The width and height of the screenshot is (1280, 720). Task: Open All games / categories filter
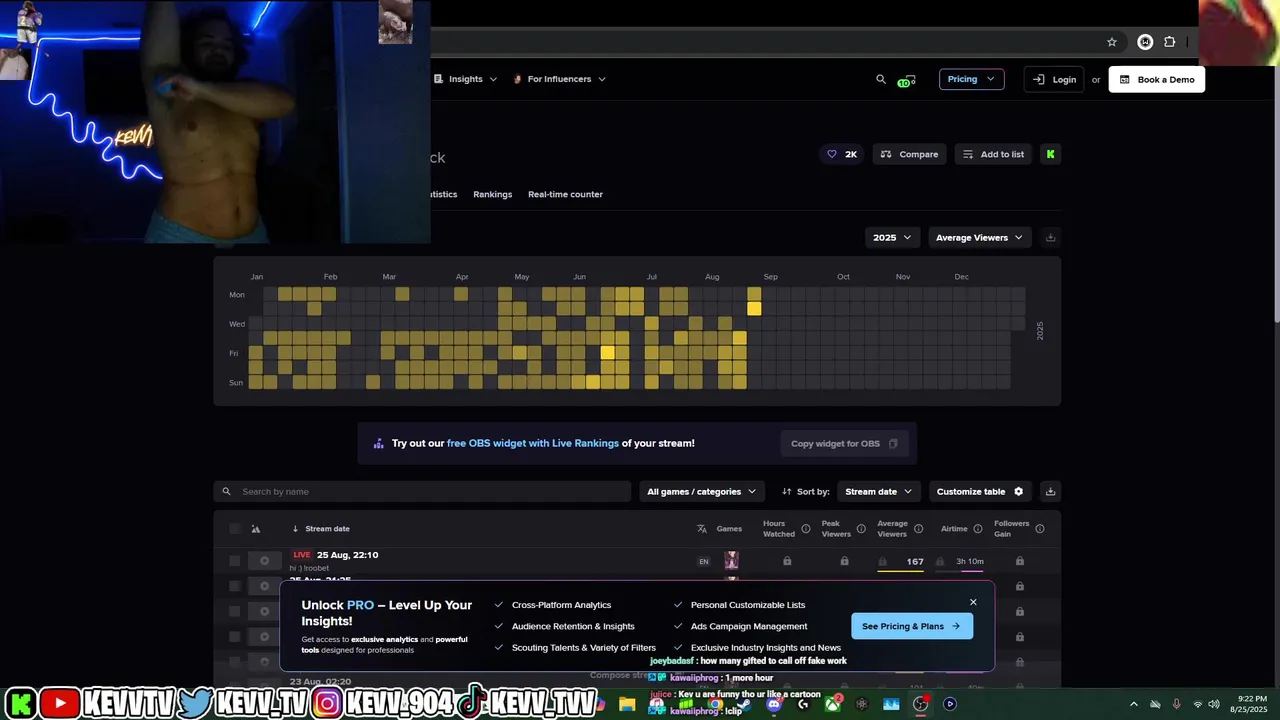click(701, 491)
